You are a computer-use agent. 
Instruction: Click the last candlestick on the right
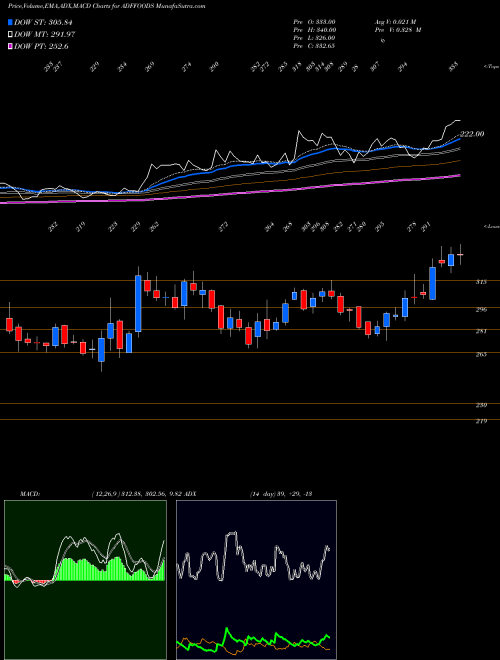point(460,254)
